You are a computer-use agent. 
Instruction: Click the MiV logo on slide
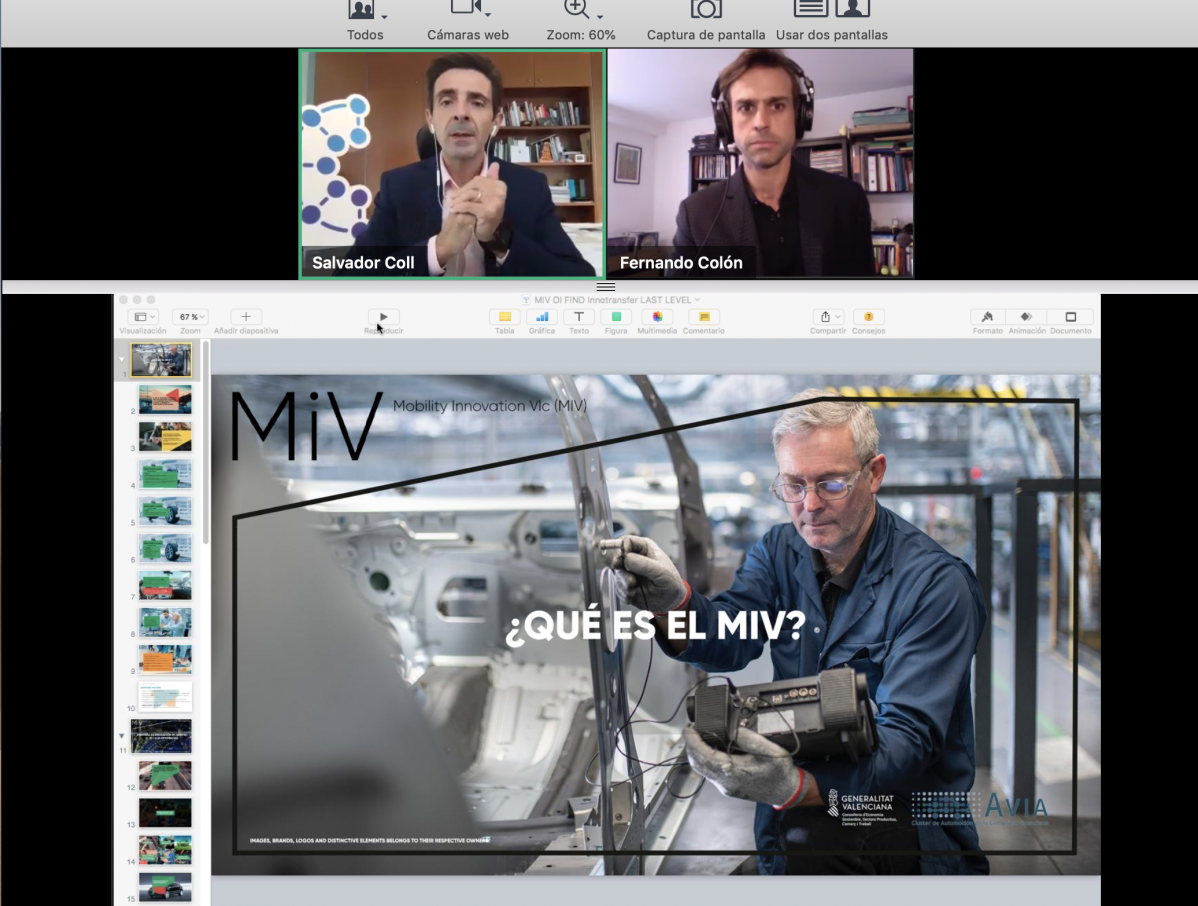point(306,425)
